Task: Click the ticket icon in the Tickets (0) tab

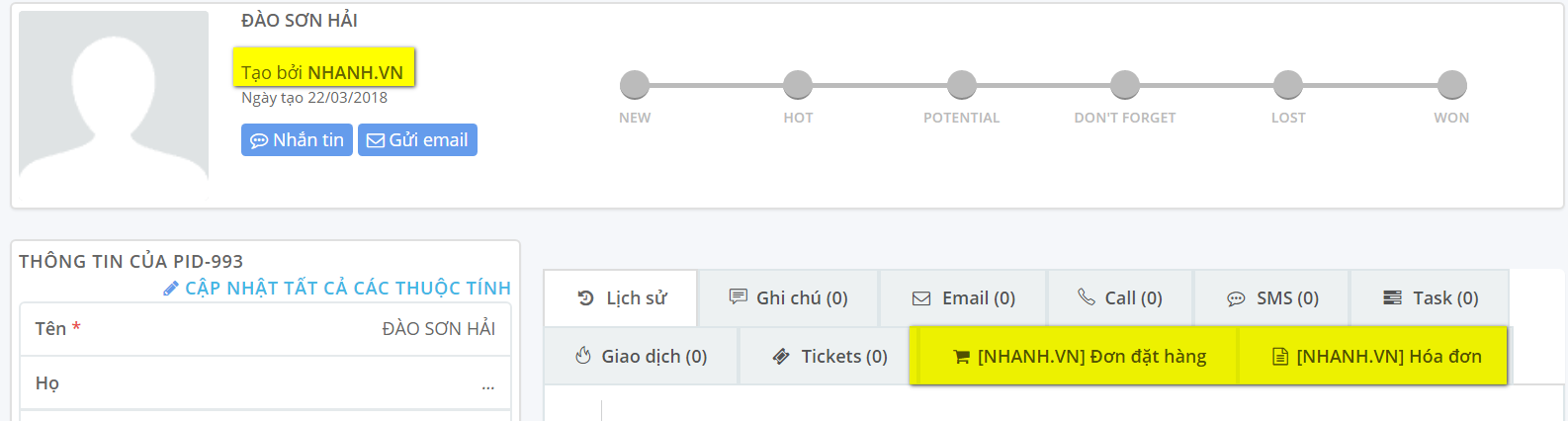Action: [x=781, y=356]
